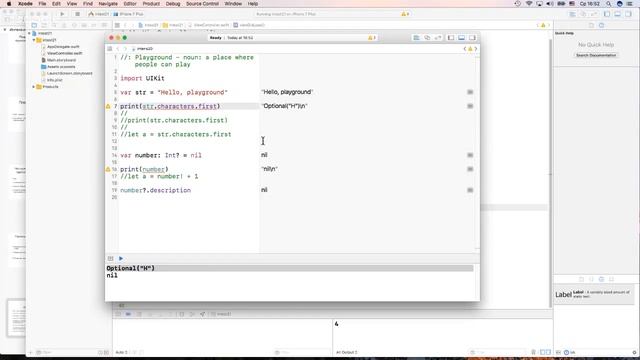Image resolution: width=640 pixels, height=360 pixels.
Task: Toggle playground utilities panel
Action: 472,38
